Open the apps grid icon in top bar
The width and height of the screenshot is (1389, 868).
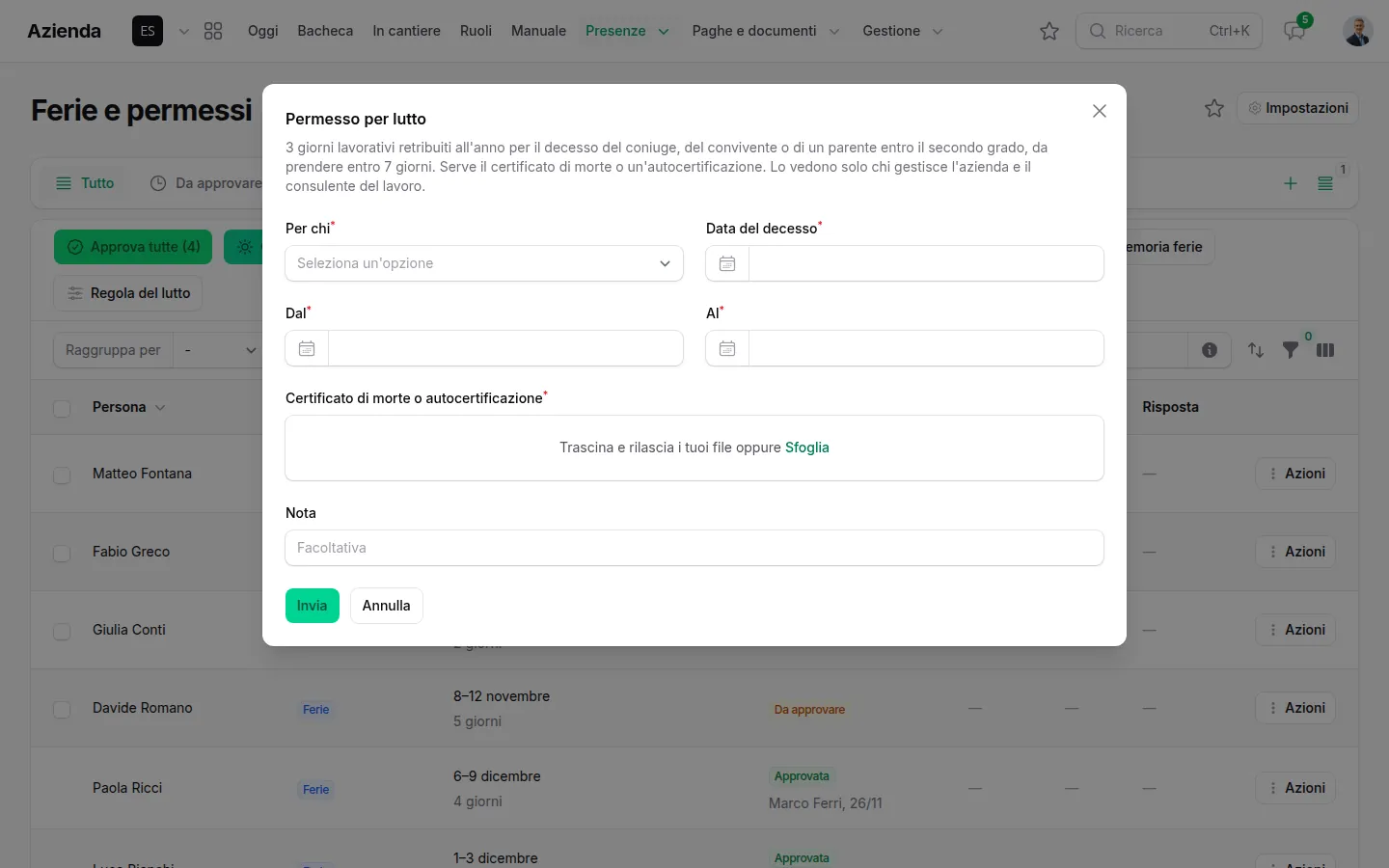tap(213, 31)
